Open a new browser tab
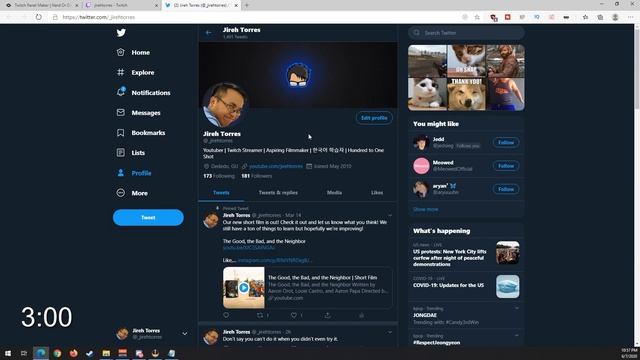Viewport: 640px width, 360px height. pyautogui.click(x=247, y=5)
